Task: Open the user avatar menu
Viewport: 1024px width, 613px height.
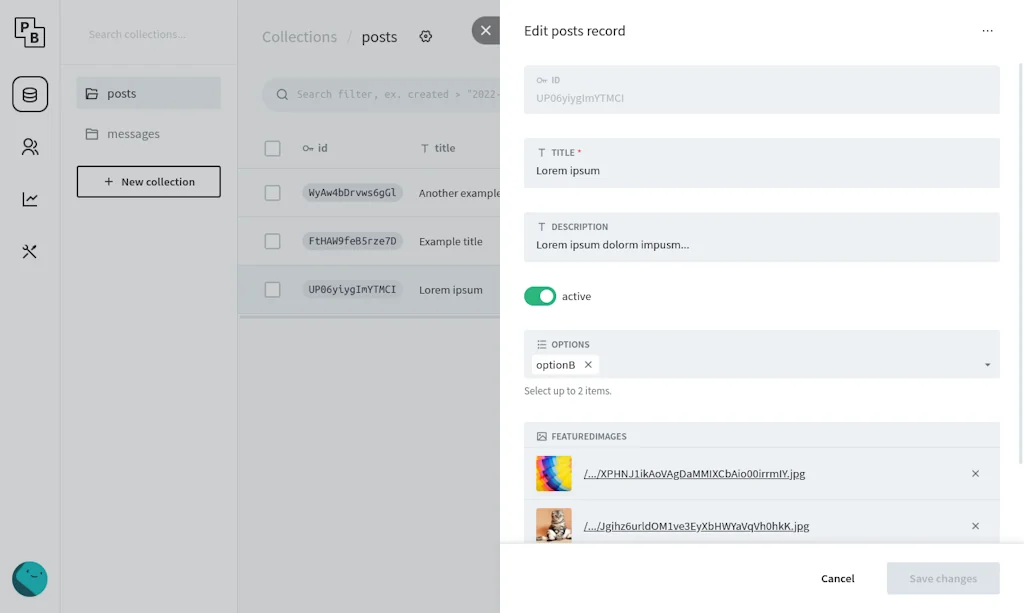Action: [29, 579]
